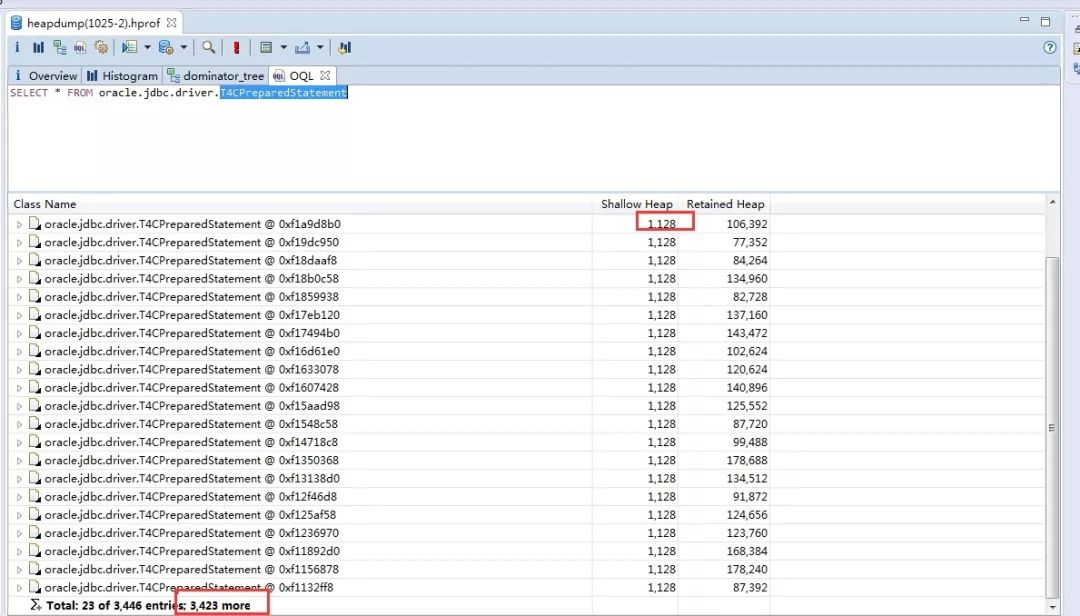Run expert system test reports icon
The height and width of the screenshot is (616, 1080).
pyautogui.click(x=129, y=48)
